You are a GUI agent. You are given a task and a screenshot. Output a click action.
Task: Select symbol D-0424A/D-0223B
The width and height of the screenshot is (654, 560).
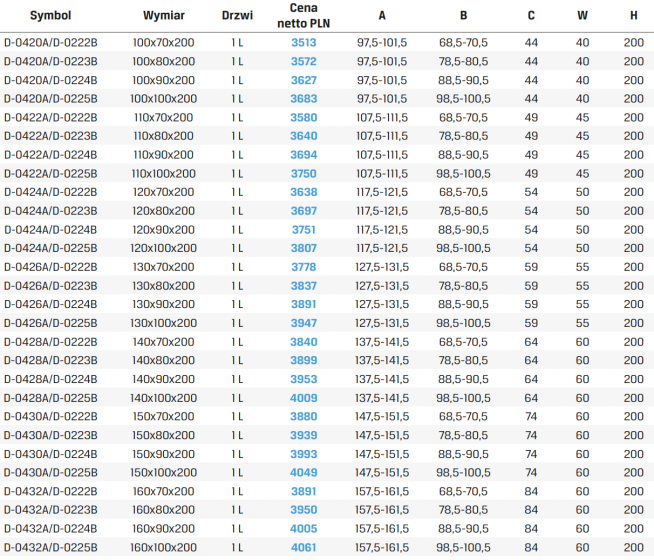click(50, 211)
